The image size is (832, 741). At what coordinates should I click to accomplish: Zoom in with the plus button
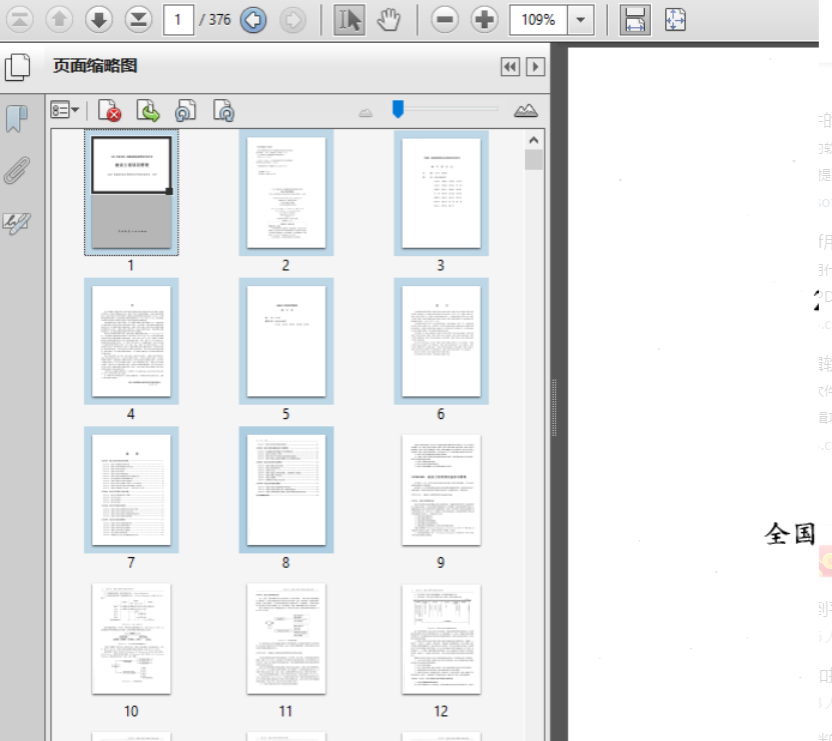pos(484,20)
